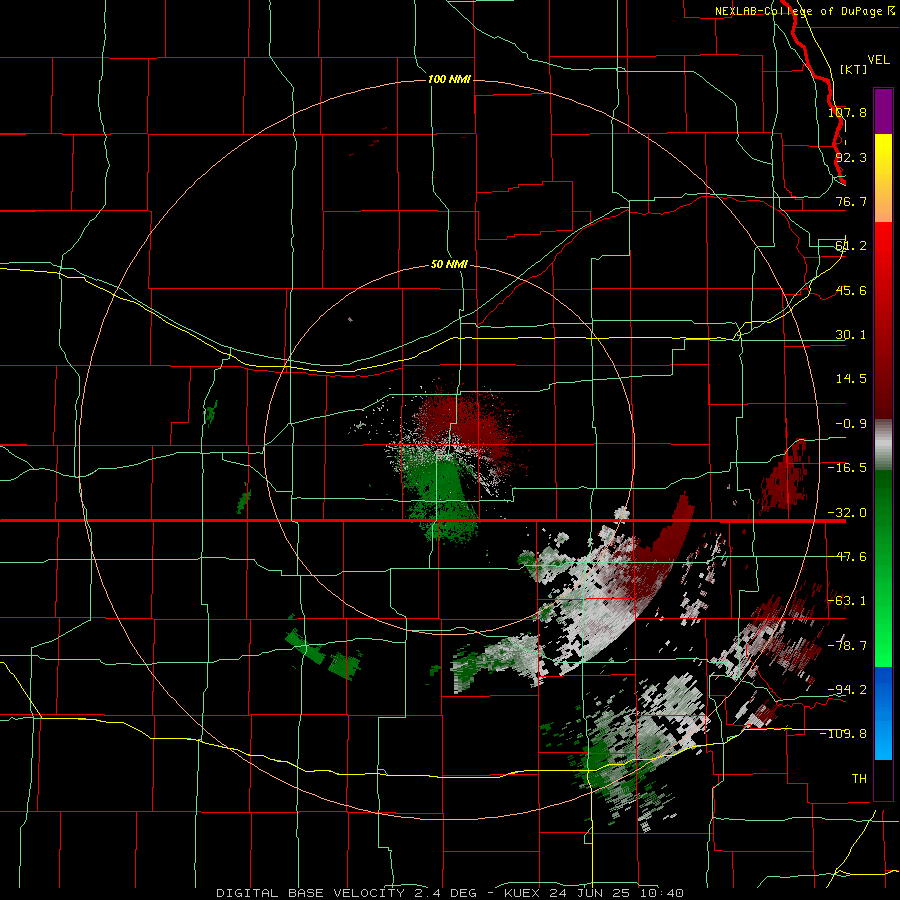
Task: Click the -109.8 velocity scale value
Action: pos(843,734)
